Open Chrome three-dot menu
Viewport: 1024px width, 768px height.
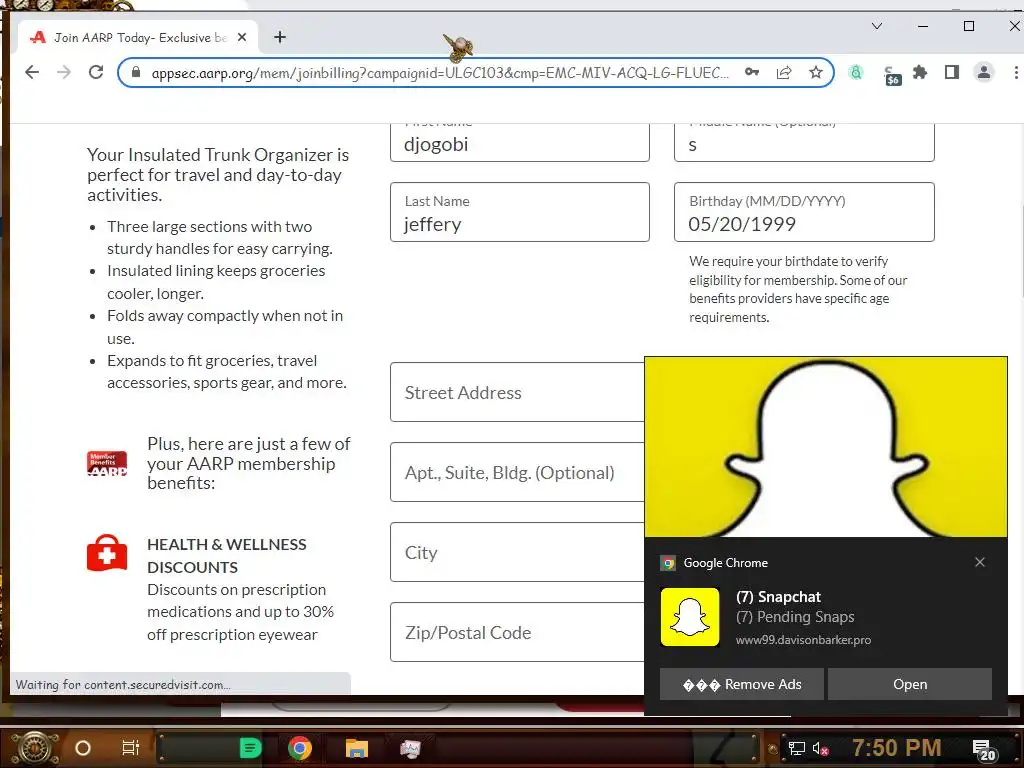[1016, 72]
